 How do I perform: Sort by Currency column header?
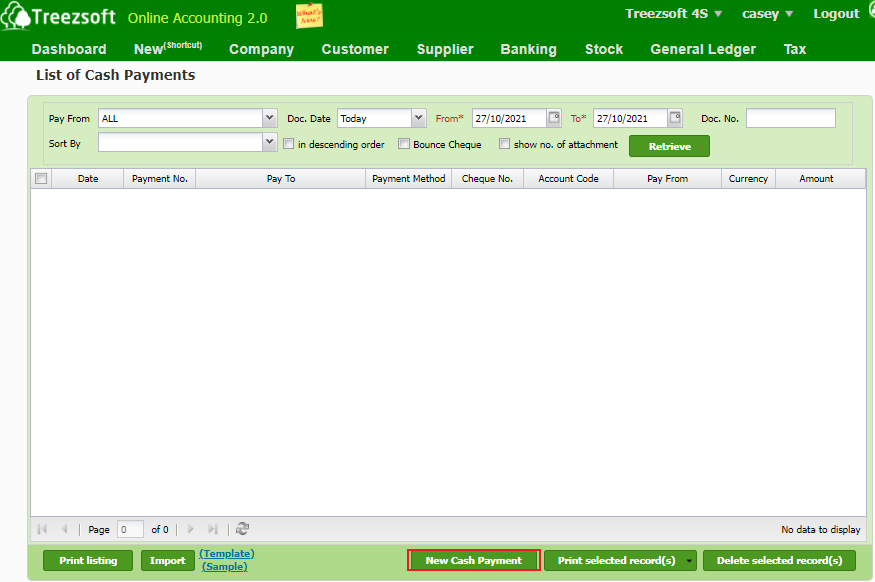(x=748, y=179)
